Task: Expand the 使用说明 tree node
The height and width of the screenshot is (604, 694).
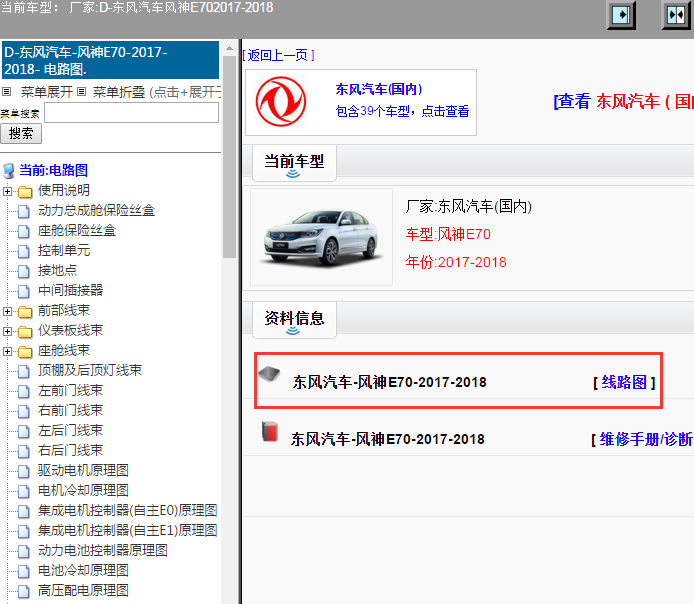Action: (x=7, y=191)
